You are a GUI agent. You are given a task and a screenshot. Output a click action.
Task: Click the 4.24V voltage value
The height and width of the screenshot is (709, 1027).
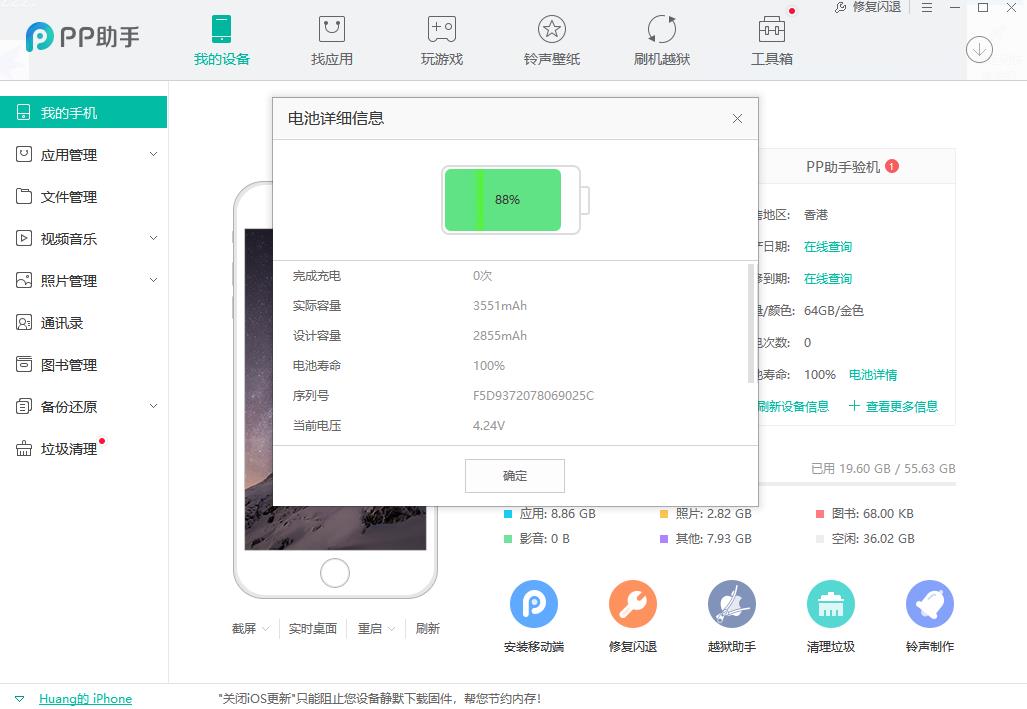click(x=489, y=426)
